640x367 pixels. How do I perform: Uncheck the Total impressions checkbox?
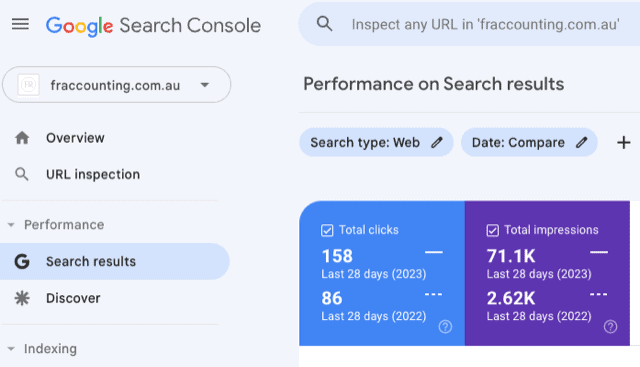pyautogui.click(x=493, y=230)
